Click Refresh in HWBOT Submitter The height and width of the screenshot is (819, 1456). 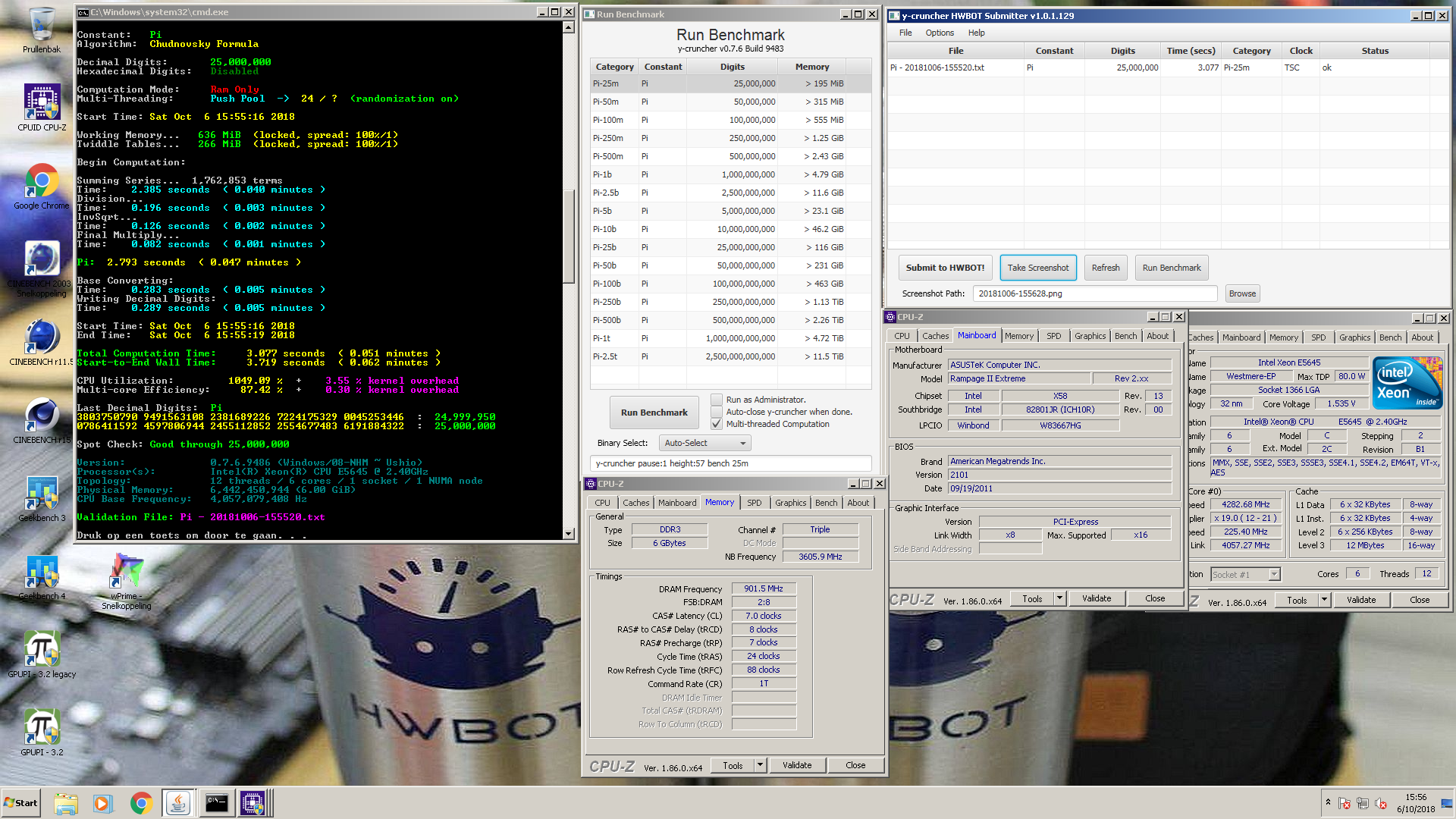(x=1106, y=268)
